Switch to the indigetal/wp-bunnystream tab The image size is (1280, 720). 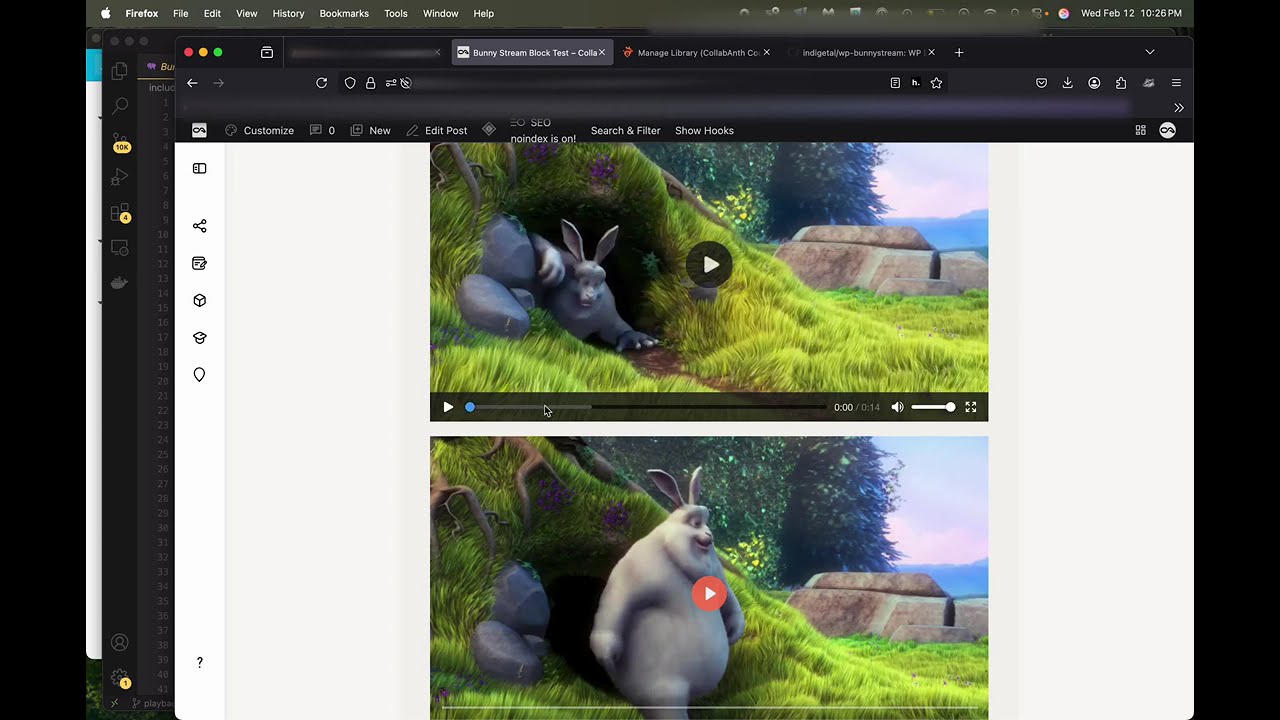click(x=861, y=52)
